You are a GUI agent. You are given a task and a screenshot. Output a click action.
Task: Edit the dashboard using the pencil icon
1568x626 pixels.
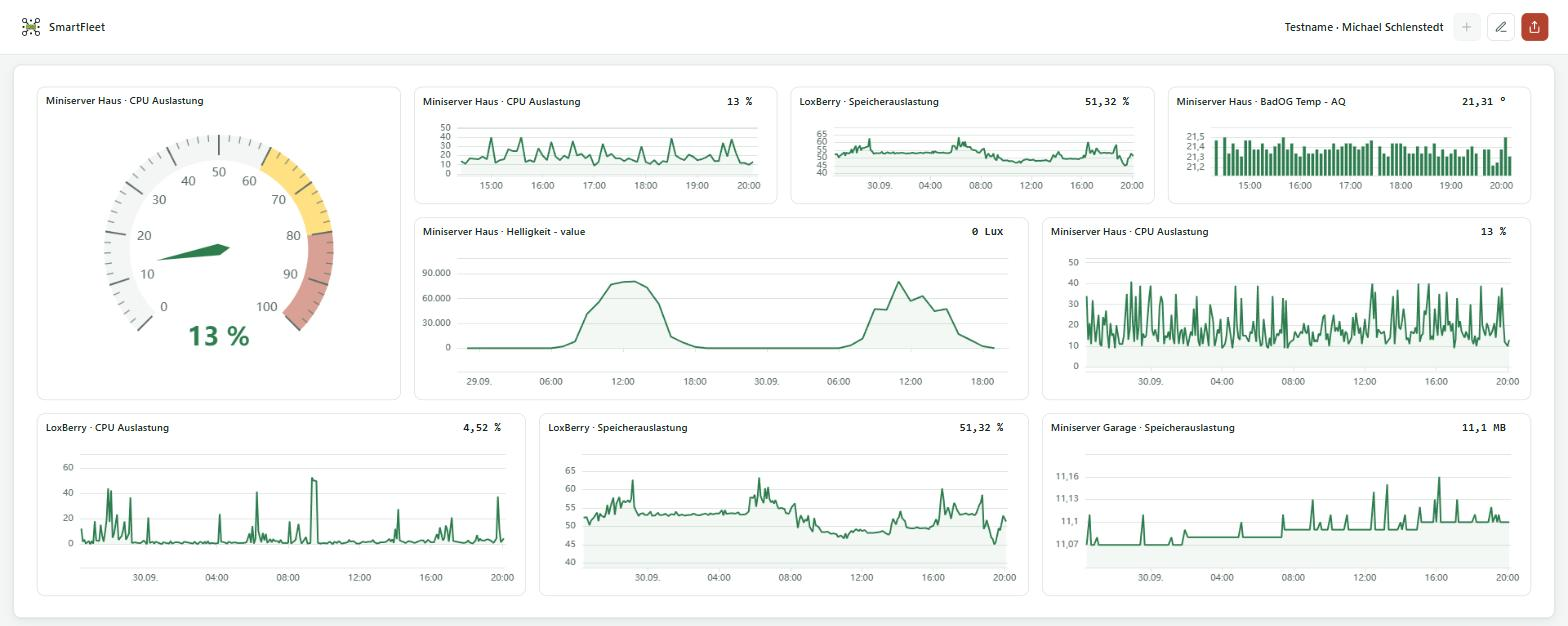[1500, 27]
